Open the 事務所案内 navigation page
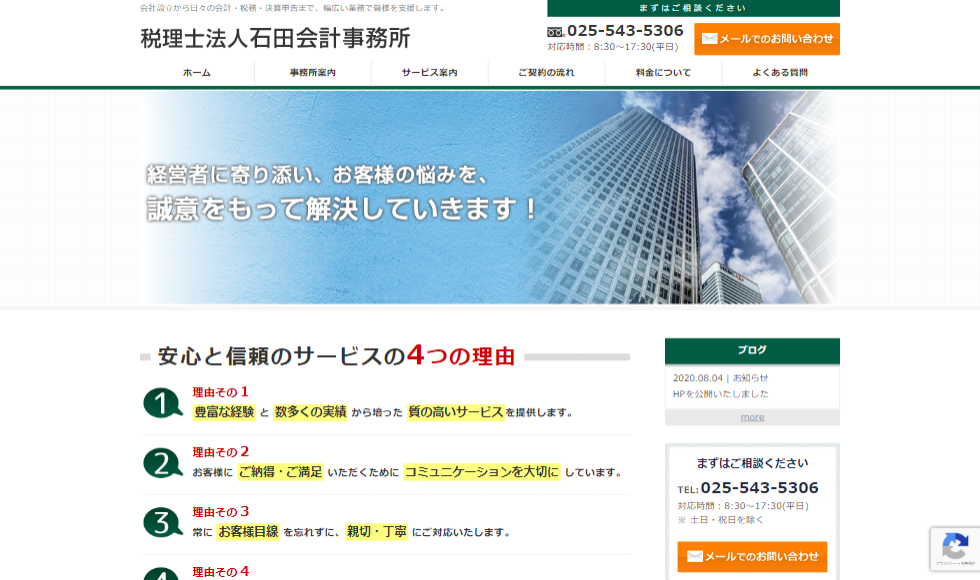The image size is (980, 580). [313, 73]
